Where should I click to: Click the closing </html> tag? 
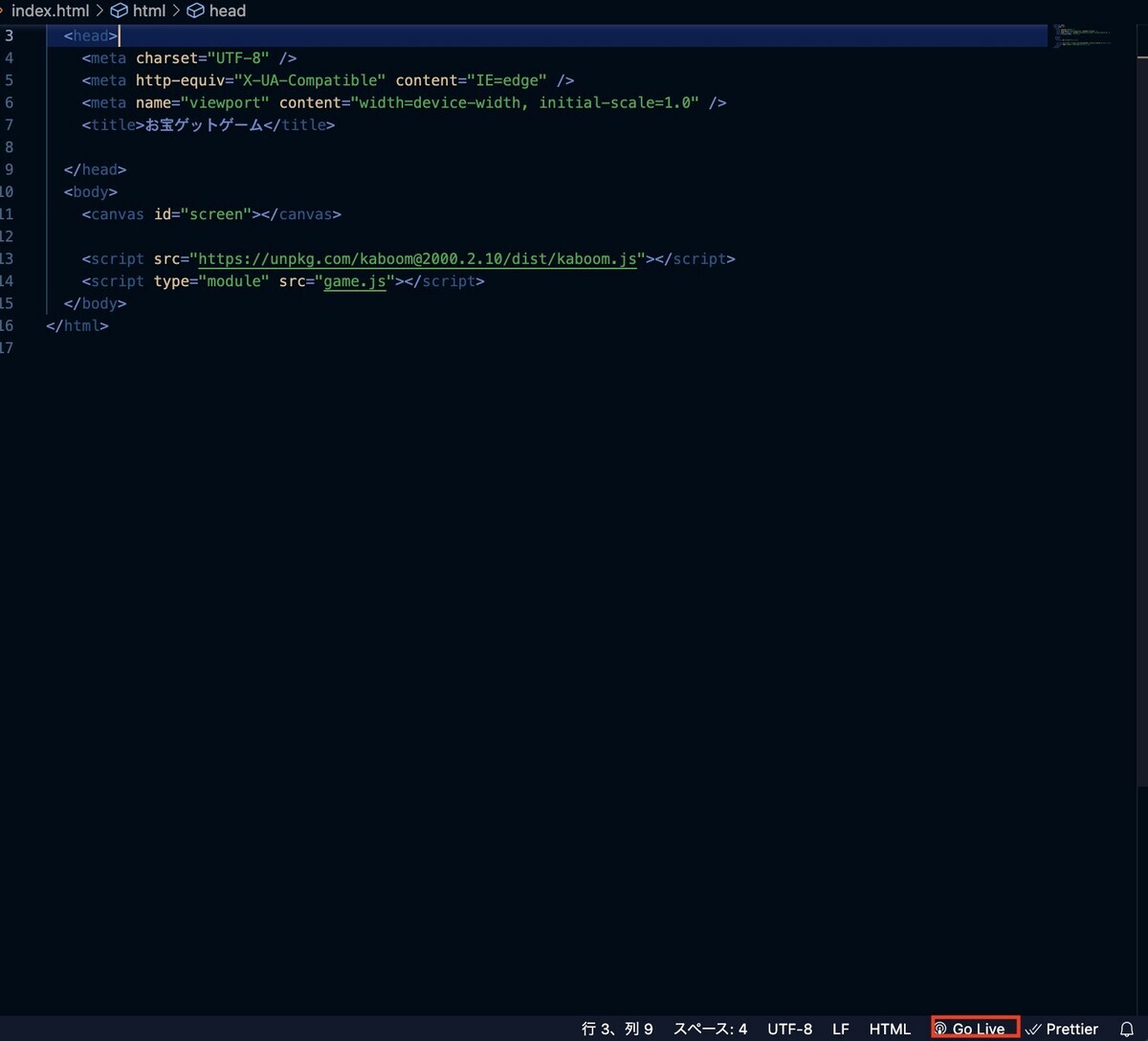(77, 325)
